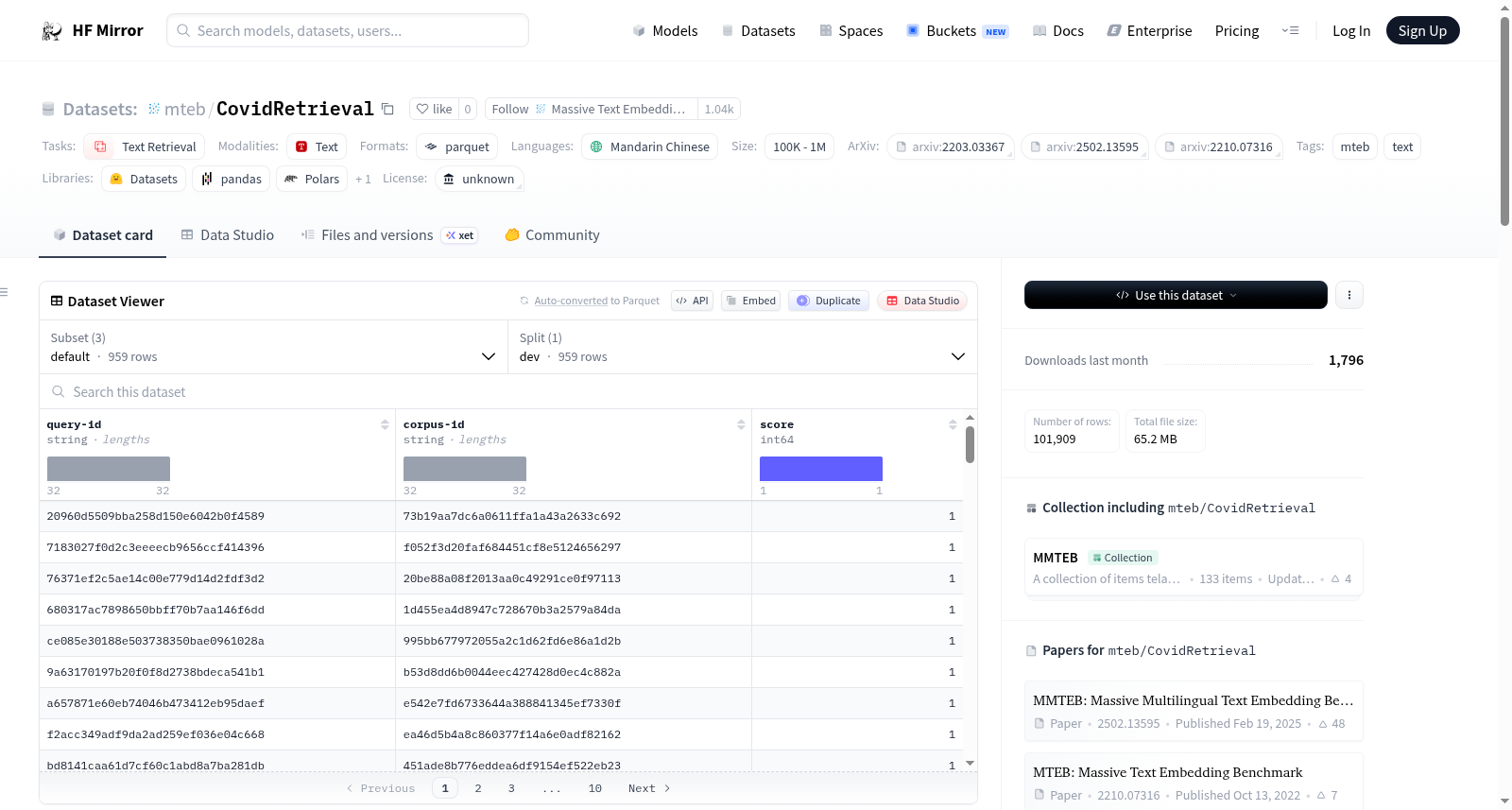Screen dimensions: 1512x810
Task: Click the unknown license tag
Action: tap(479, 179)
